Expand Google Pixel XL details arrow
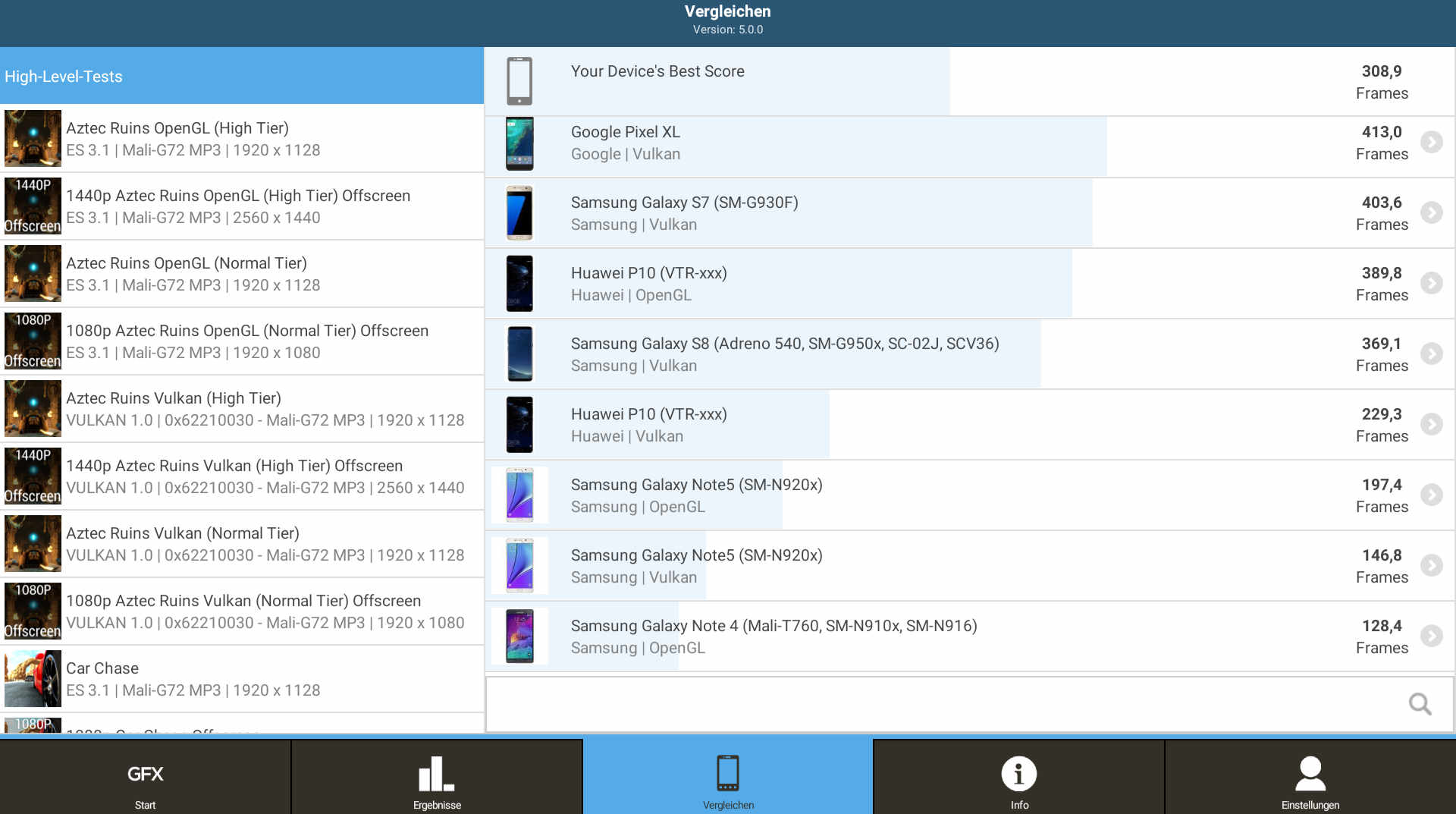This screenshot has width=1456, height=814. pos(1431,142)
